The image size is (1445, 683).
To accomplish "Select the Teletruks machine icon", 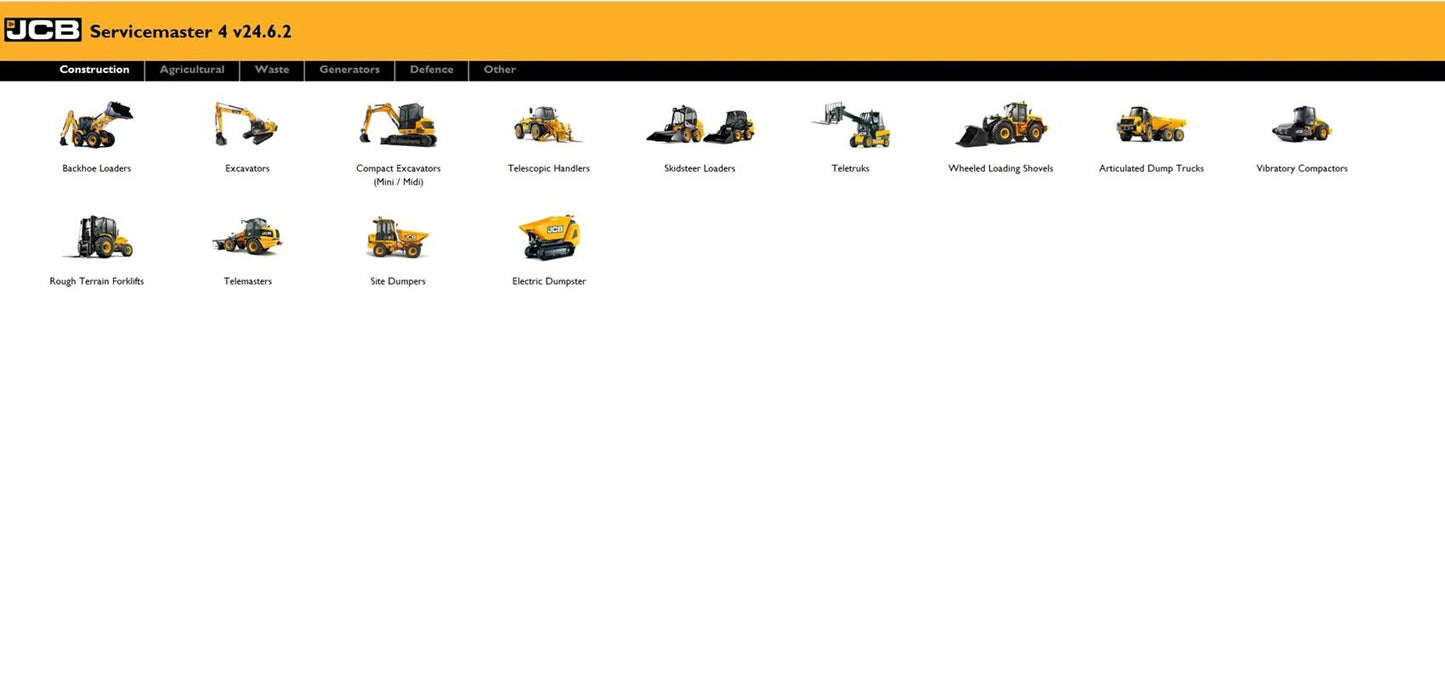I will click(851, 125).
